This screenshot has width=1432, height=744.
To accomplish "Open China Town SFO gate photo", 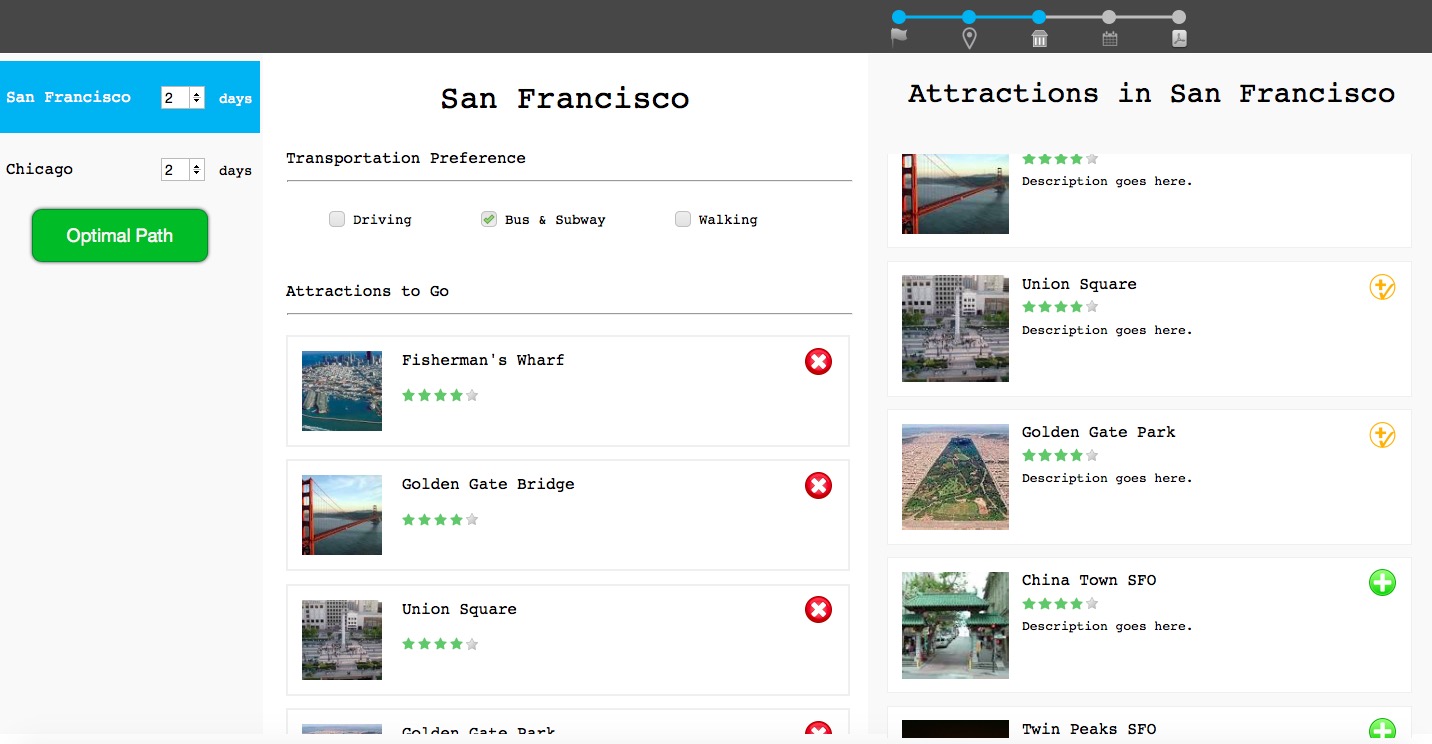I will coord(955,625).
